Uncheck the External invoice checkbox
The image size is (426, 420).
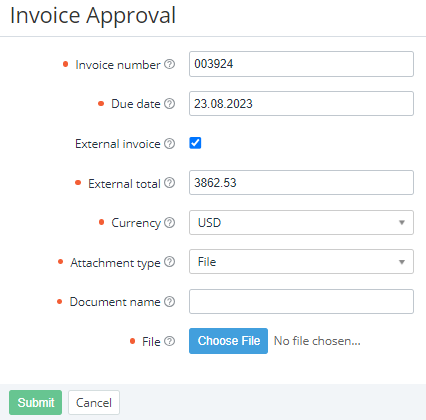tap(195, 143)
